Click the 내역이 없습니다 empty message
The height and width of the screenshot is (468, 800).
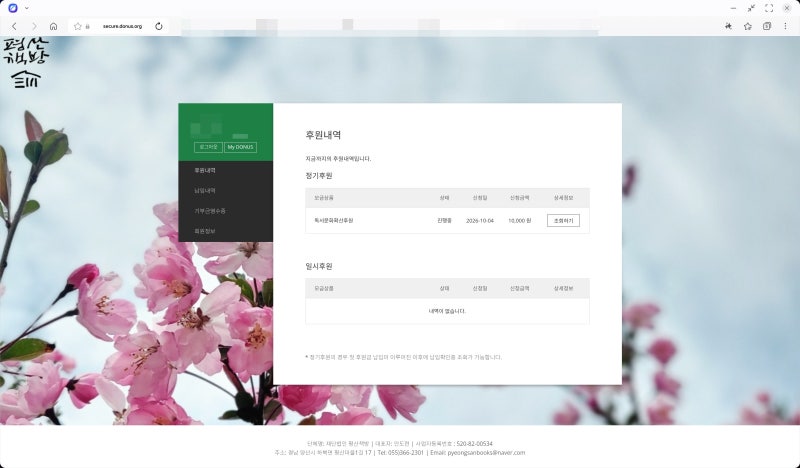pyautogui.click(x=447, y=311)
